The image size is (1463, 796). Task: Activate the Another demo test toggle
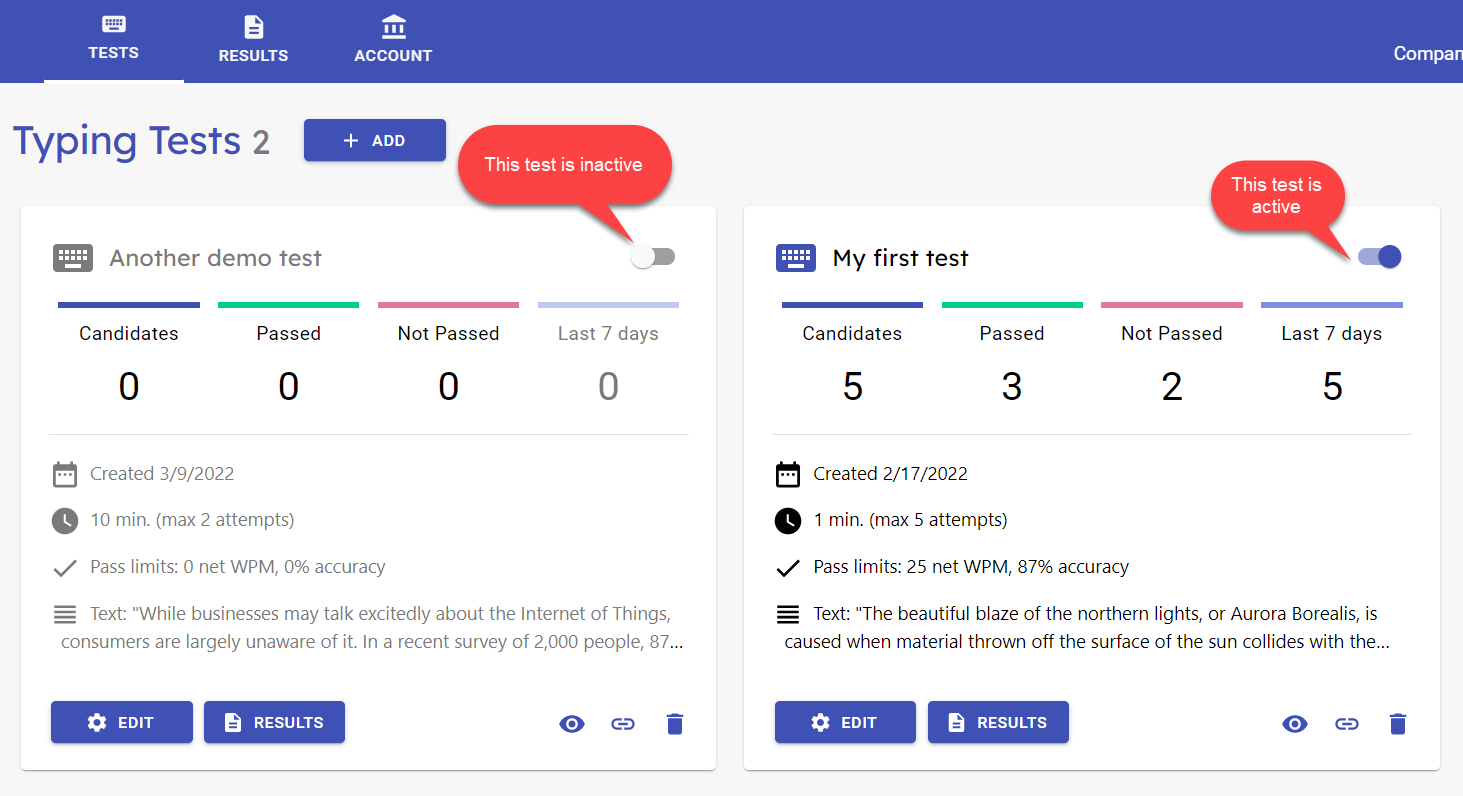(x=653, y=256)
